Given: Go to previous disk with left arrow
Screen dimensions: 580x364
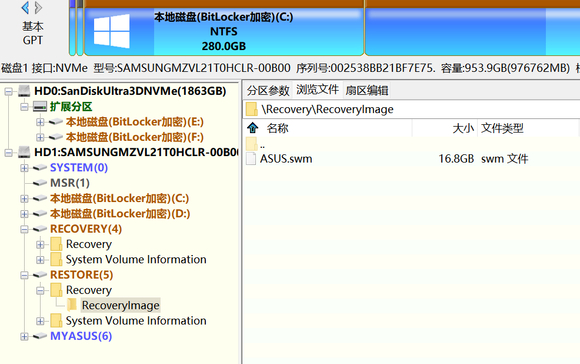Looking at the screenshot, I should 25,7.
